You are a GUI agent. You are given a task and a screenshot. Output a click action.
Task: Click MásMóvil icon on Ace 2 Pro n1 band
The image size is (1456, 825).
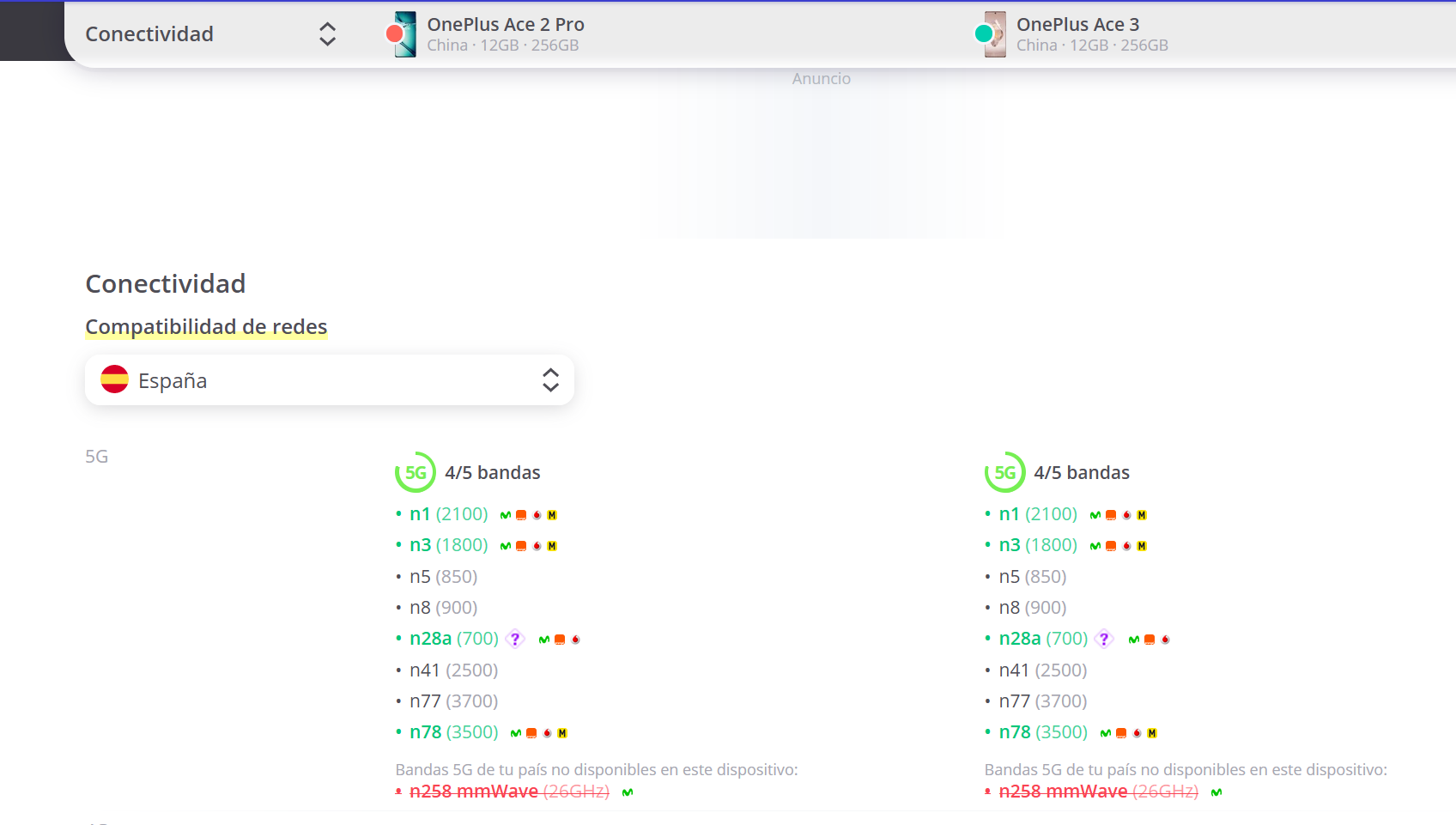point(552,515)
